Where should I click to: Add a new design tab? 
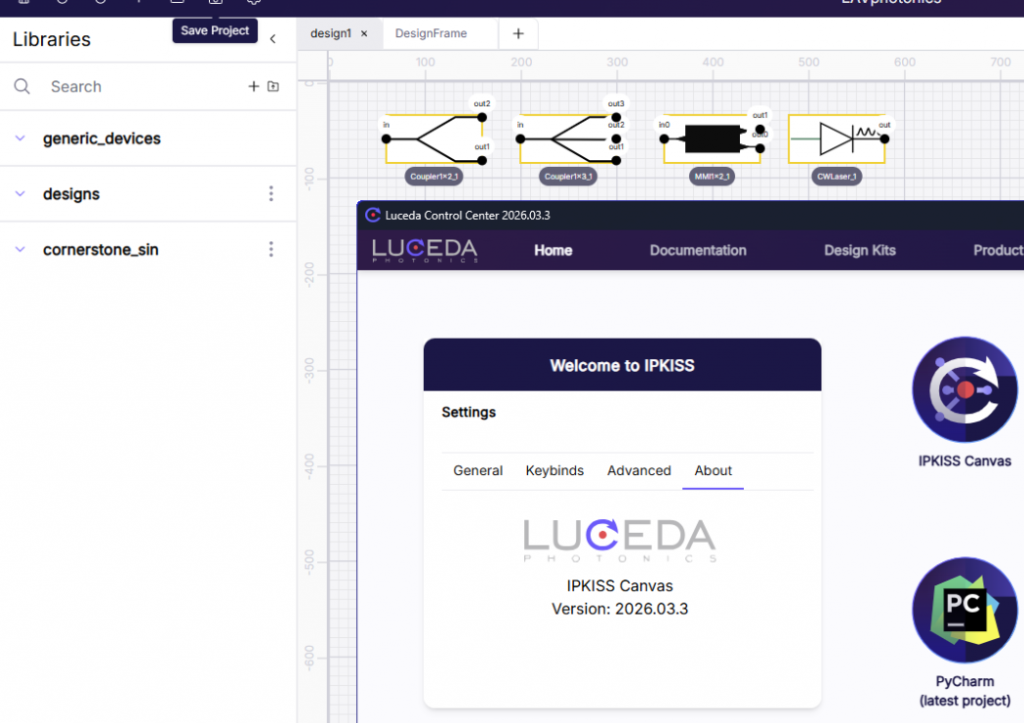[x=518, y=34]
